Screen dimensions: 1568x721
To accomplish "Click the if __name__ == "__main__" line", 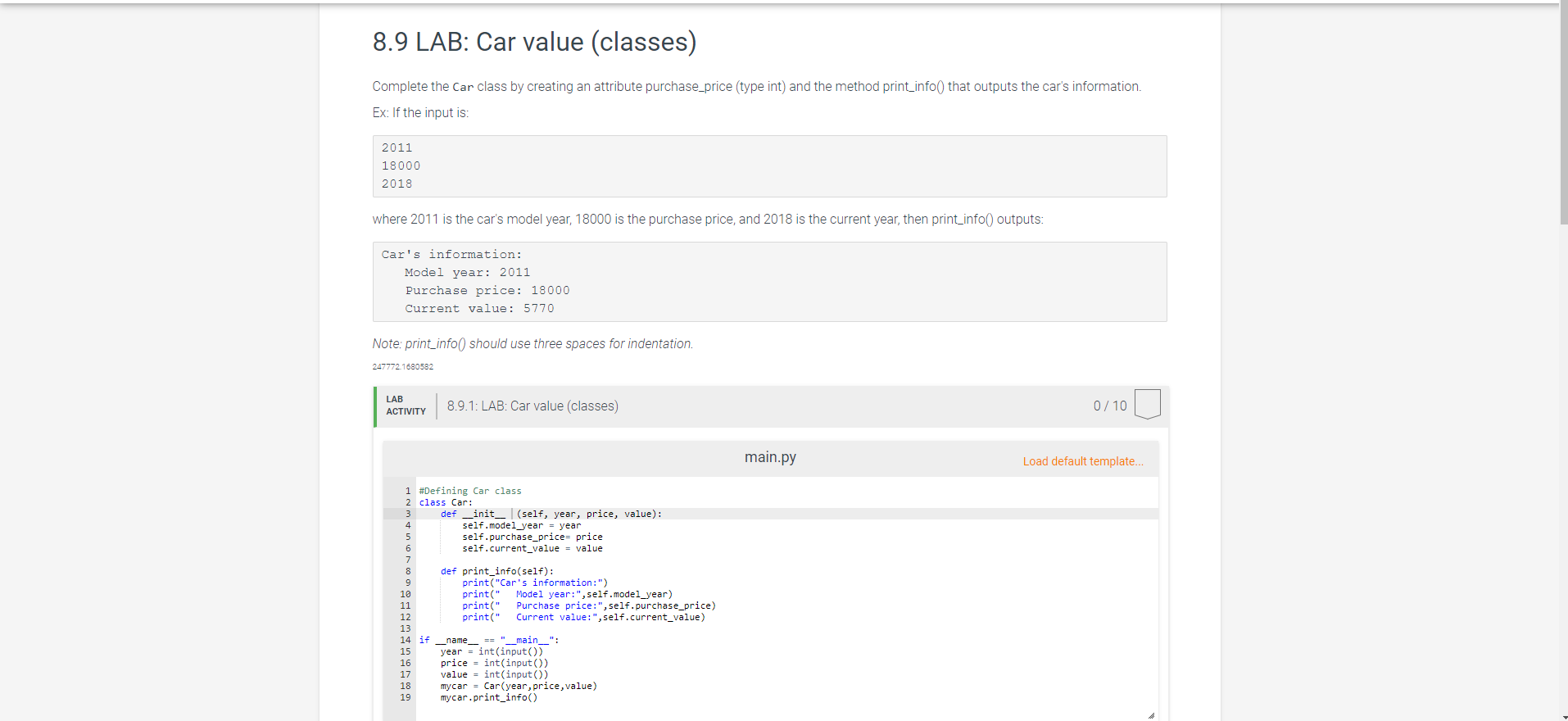I will pyautogui.click(x=489, y=640).
